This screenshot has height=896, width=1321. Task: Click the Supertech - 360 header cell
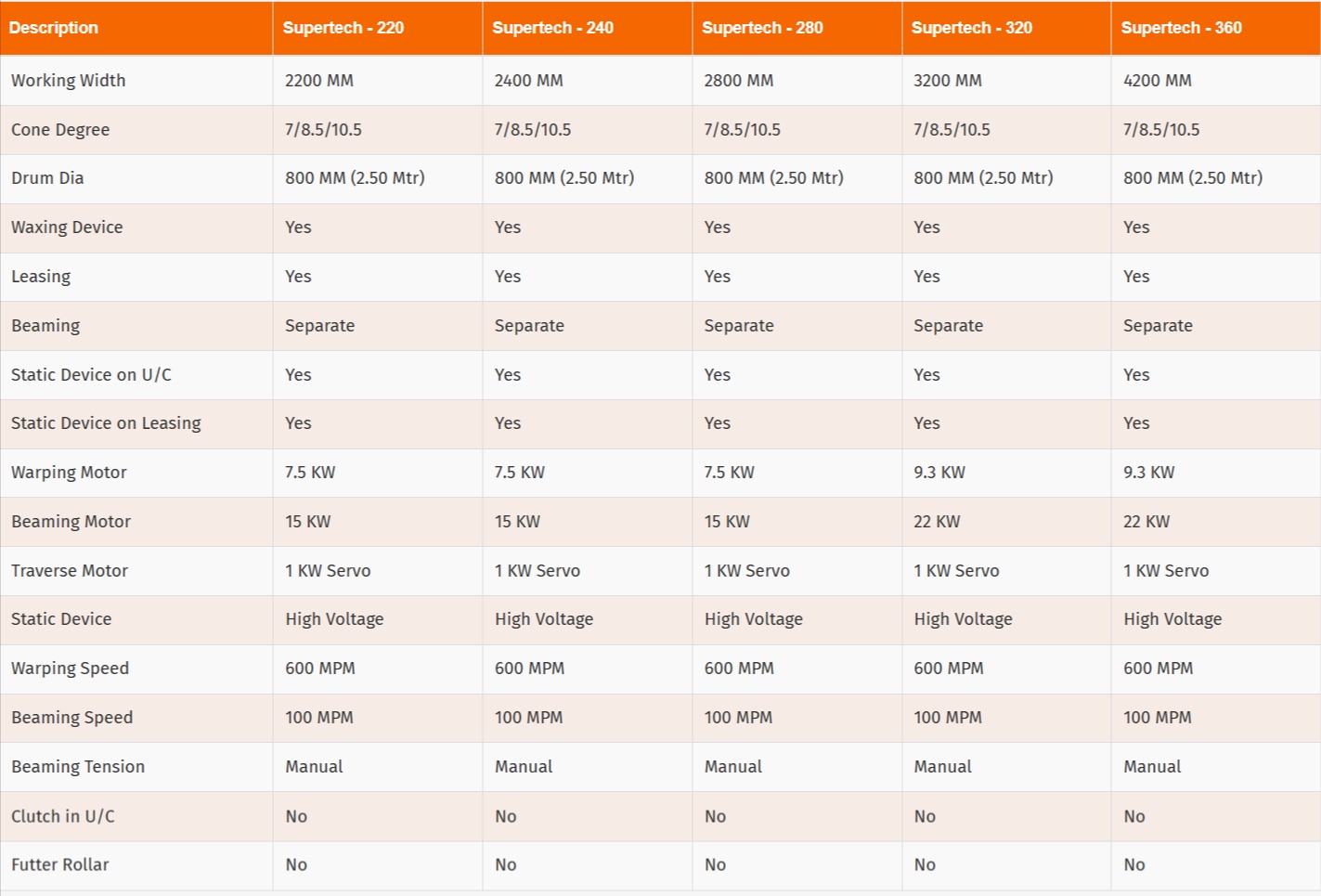pos(1181,28)
